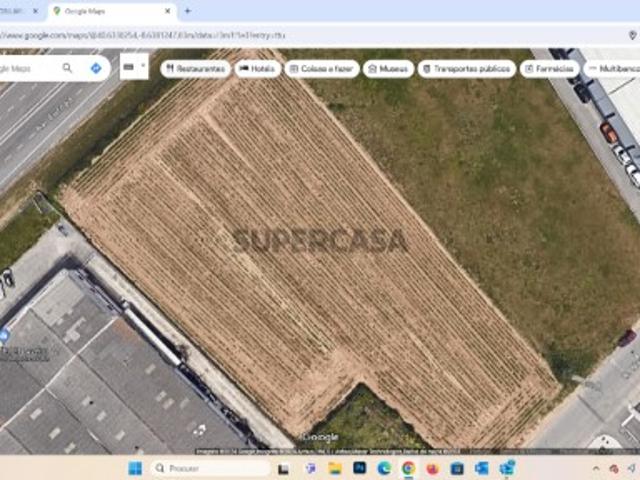Open the Windows Start menu
This screenshot has height=480, width=640.
tap(135, 468)
